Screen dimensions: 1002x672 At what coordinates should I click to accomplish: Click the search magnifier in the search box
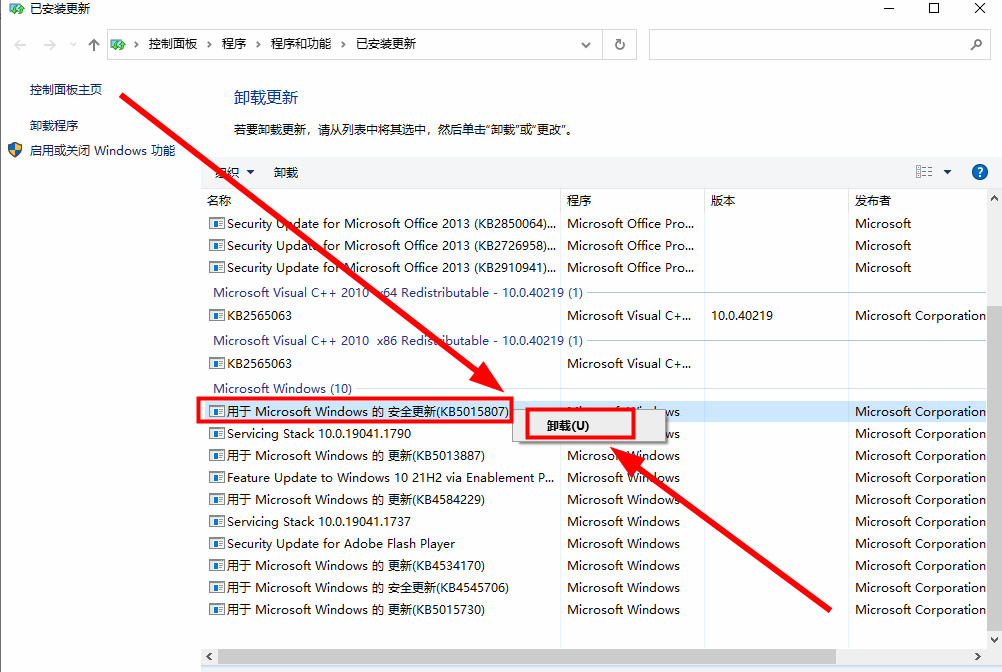(975, 44)
